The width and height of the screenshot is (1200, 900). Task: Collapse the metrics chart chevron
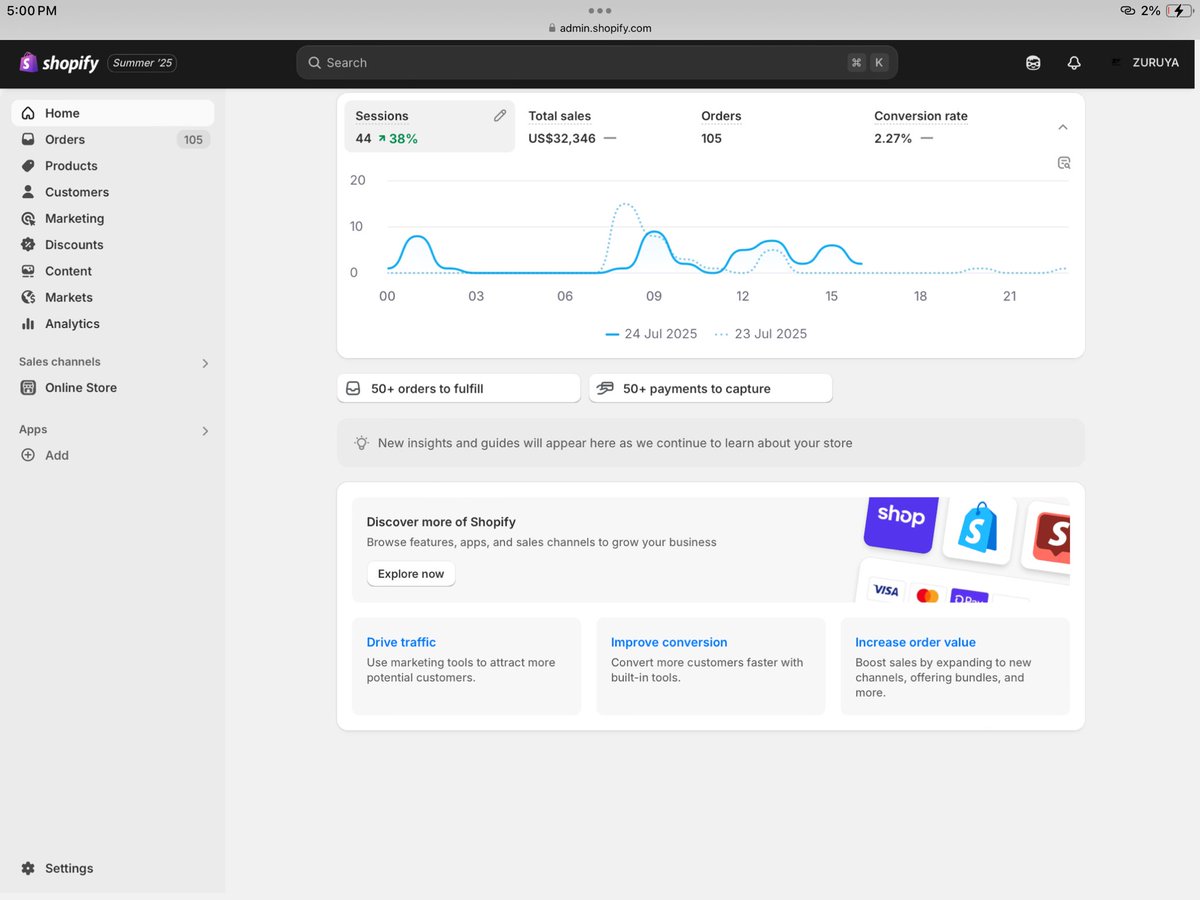point(1063,127)
